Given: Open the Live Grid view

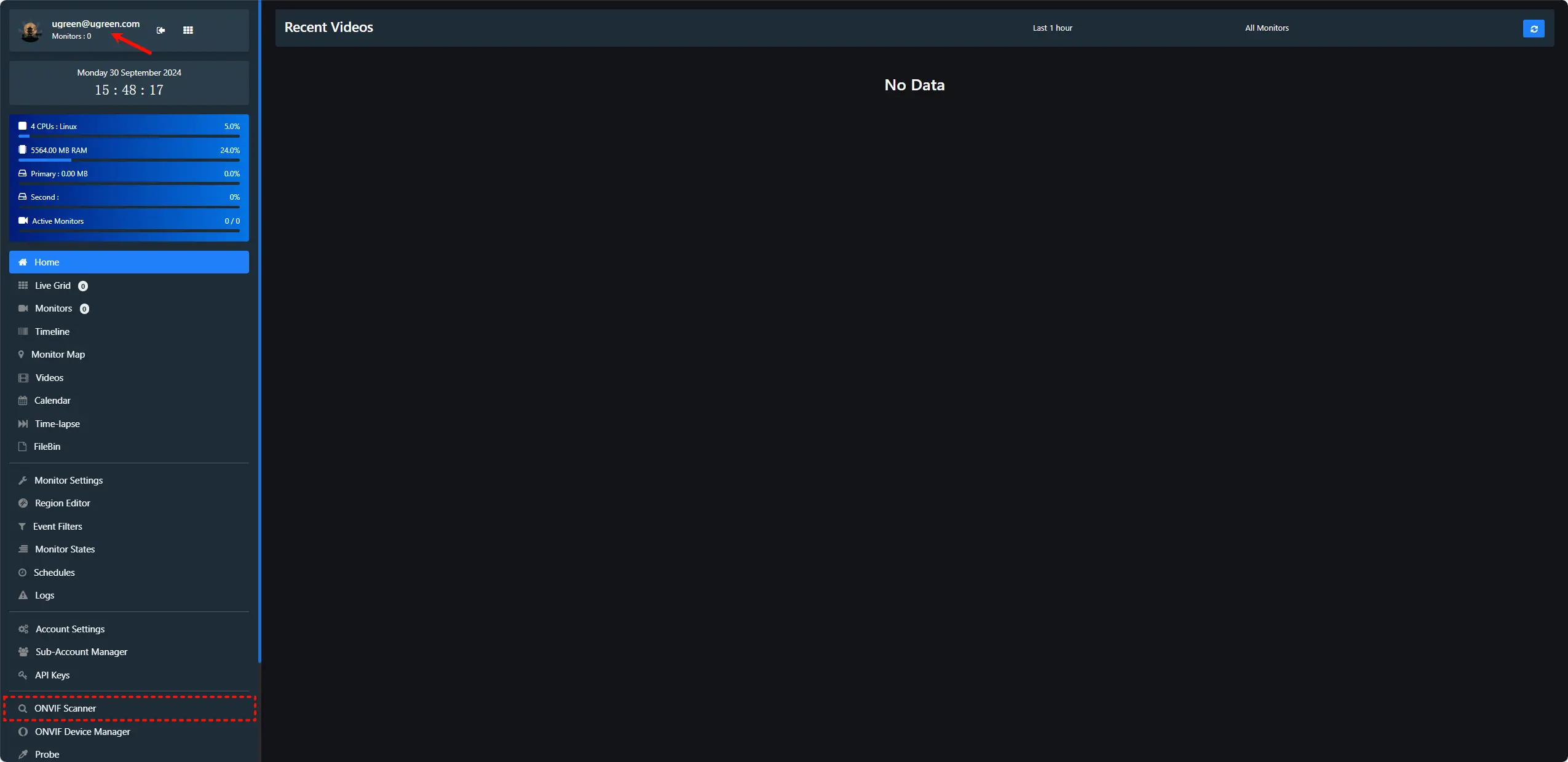Looking at the screenshot, I should click(x=53, y=286).
